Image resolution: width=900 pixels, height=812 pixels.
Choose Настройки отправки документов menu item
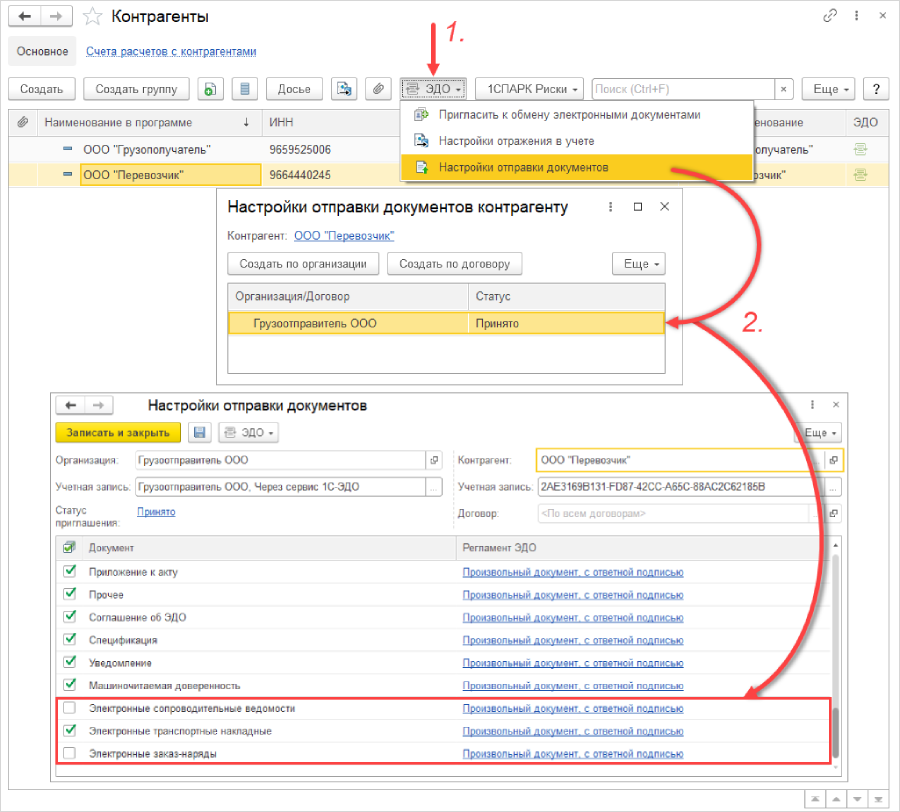point(576,168)
